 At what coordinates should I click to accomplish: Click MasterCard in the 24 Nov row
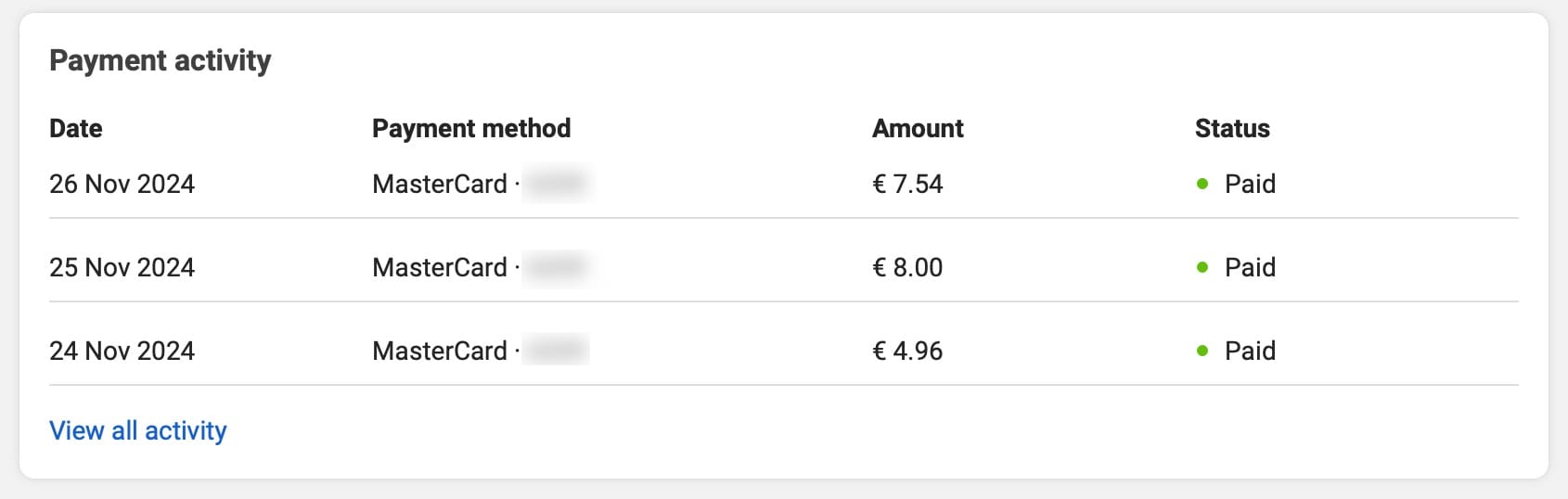pyautogui.click(x=440, y=351)
